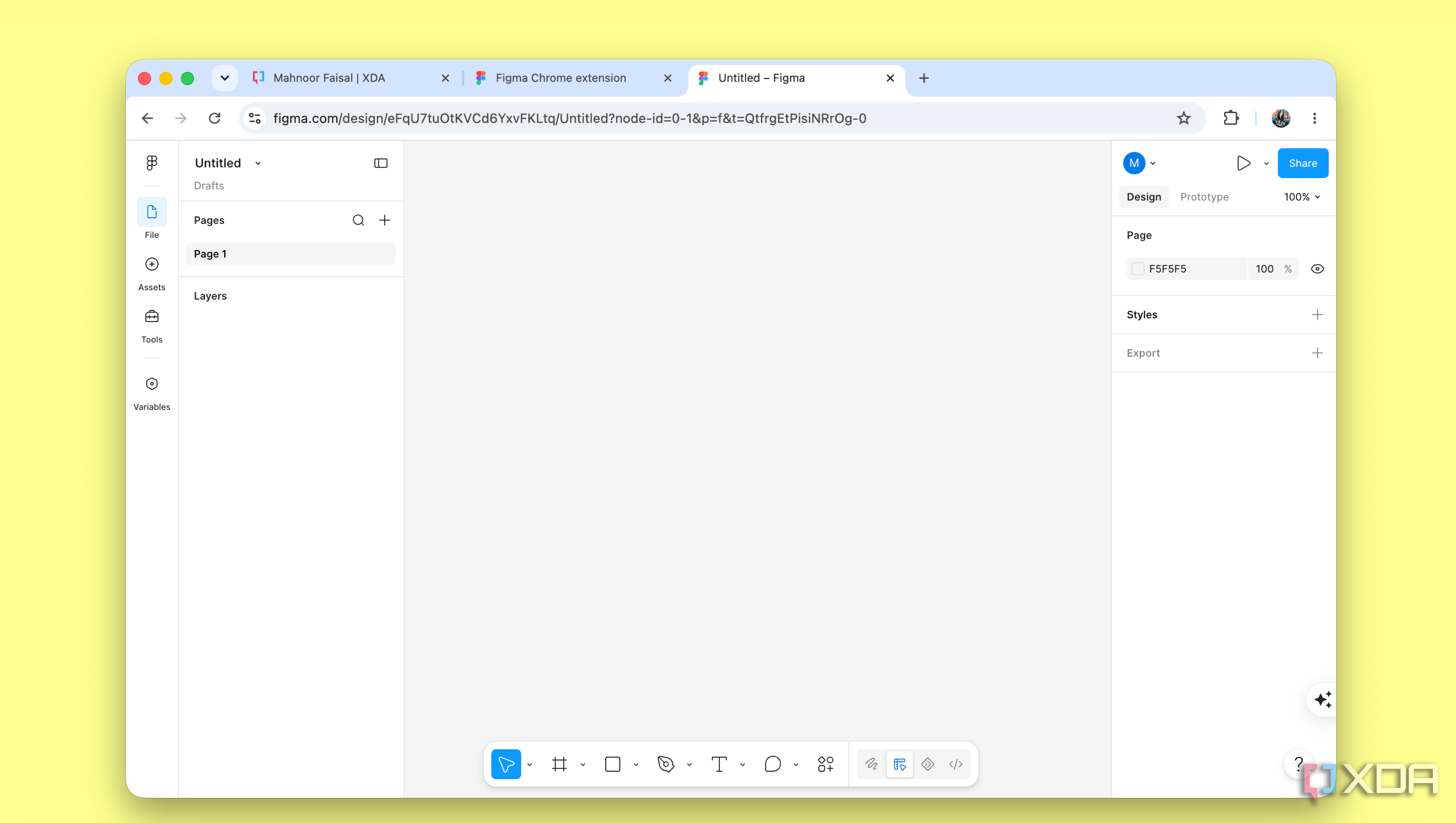Open Chrome three-dot menu
The image size is (1456, 823).
(1314, 118)
